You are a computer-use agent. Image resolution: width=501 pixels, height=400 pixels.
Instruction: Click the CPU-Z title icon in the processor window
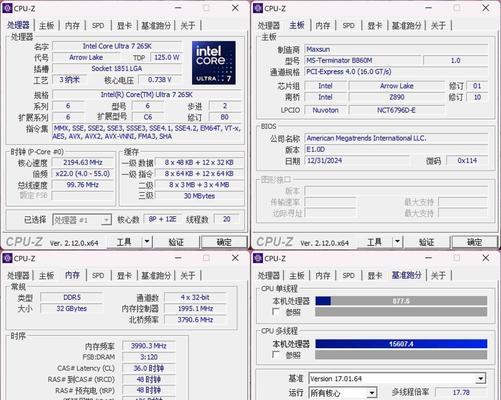[7, 8]
